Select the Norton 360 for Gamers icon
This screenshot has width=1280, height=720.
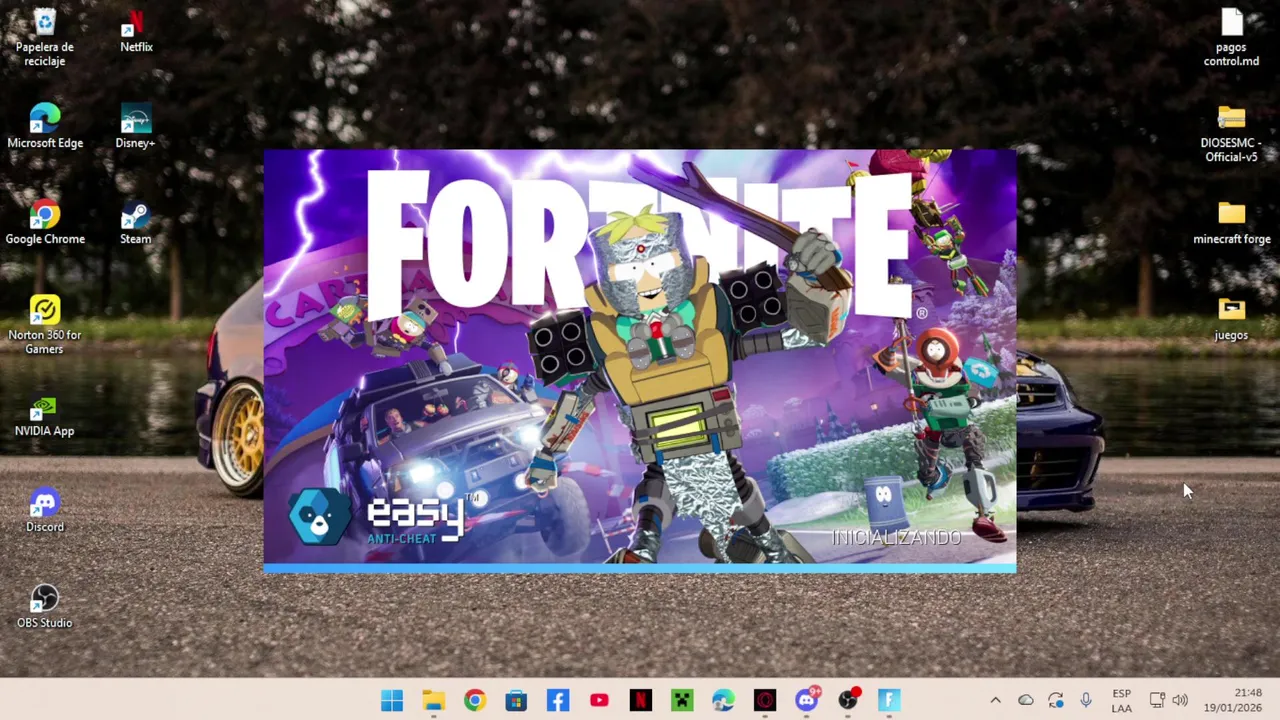[x=45, y=325]
